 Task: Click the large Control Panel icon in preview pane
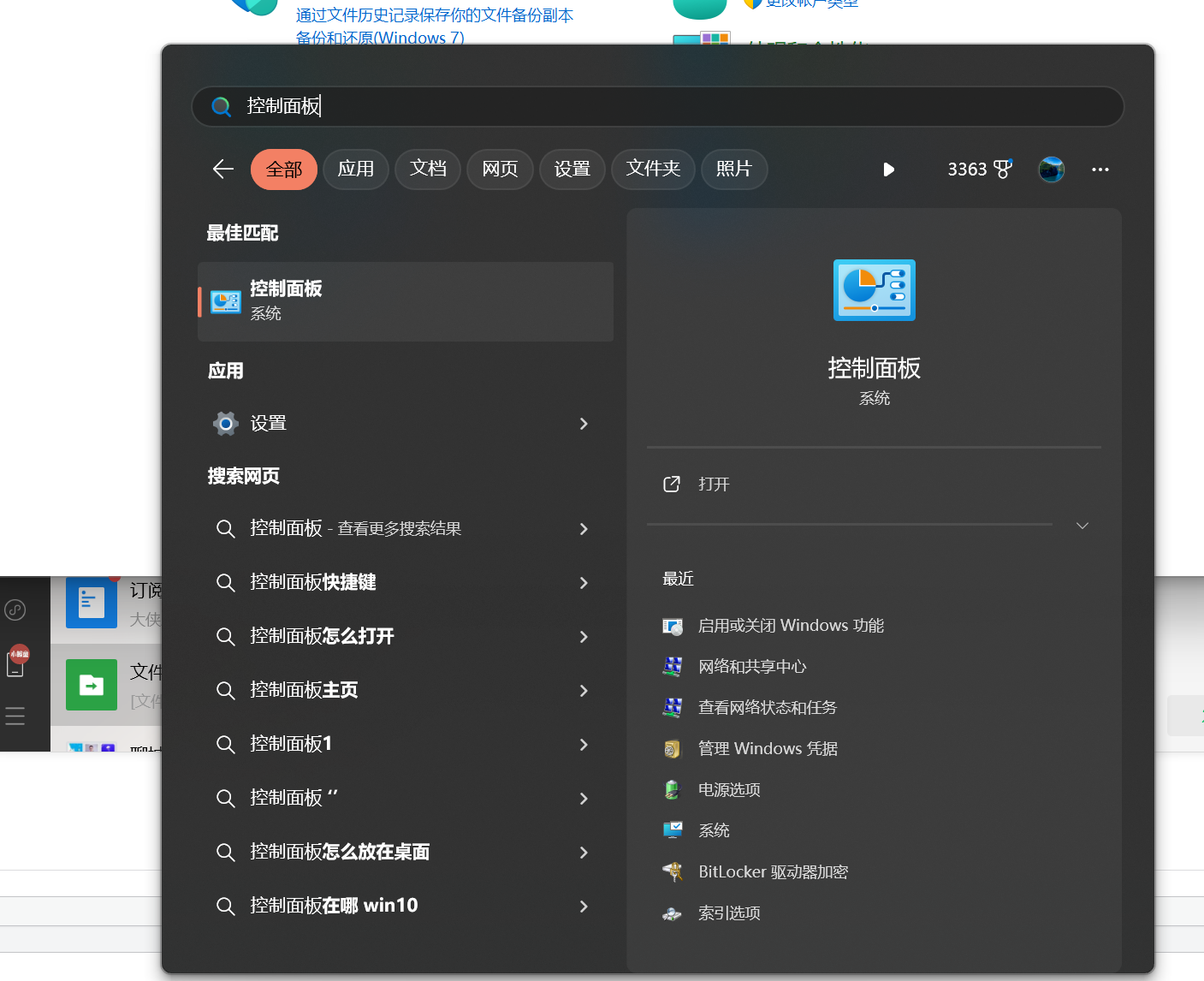click(875, 290)
